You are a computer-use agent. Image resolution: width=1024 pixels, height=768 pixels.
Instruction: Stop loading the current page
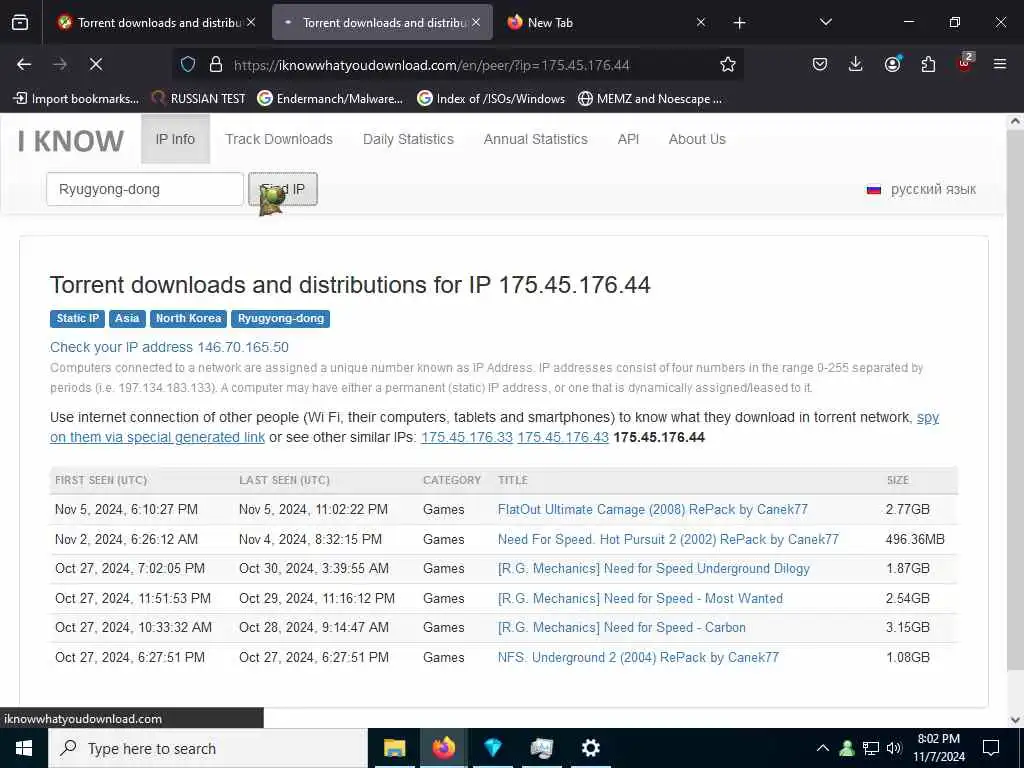pyautogui.click(x=95, y=64)
